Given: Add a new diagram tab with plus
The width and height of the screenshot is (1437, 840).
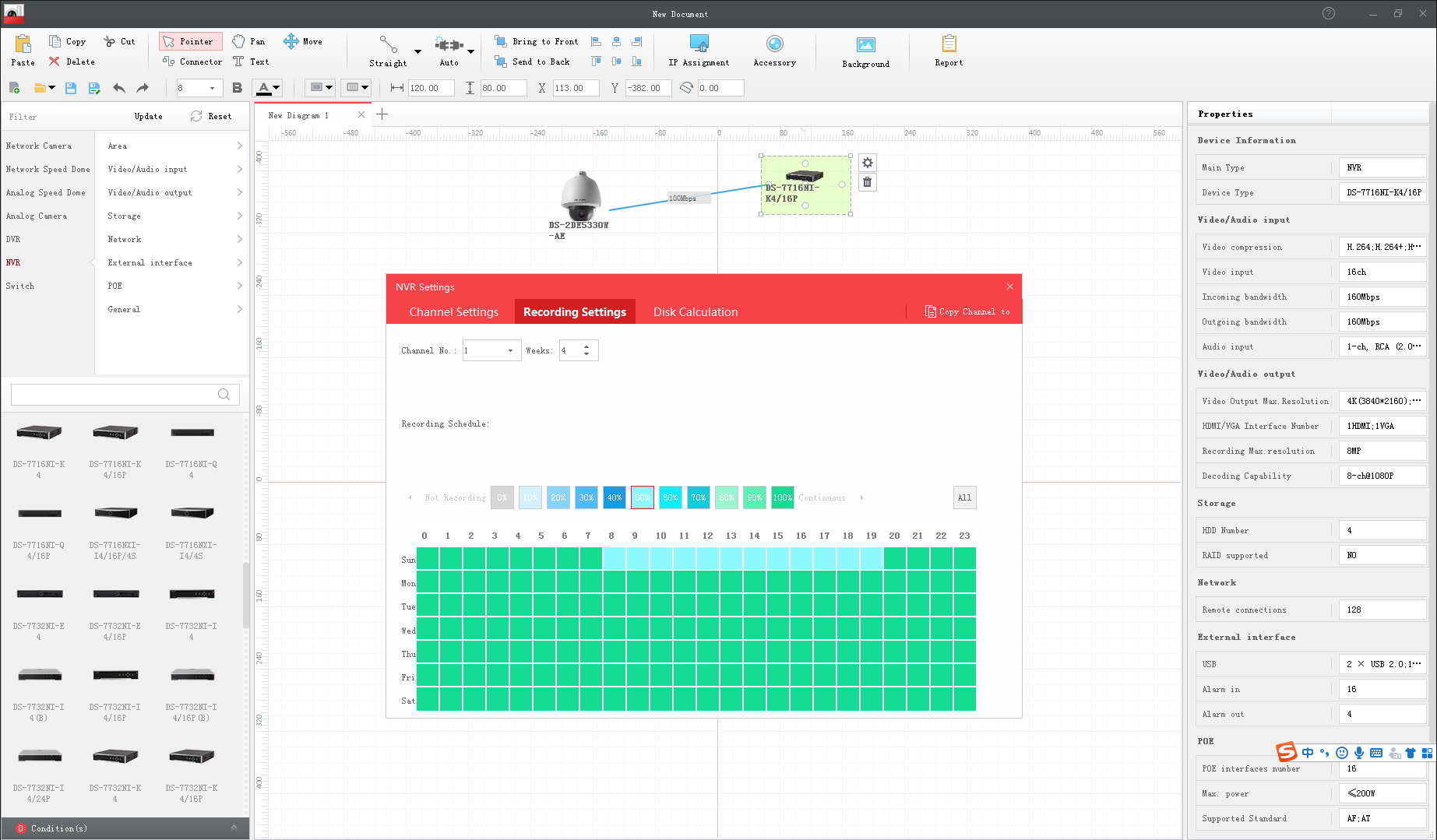Looking at the screenshot, I should pos(382,114).
